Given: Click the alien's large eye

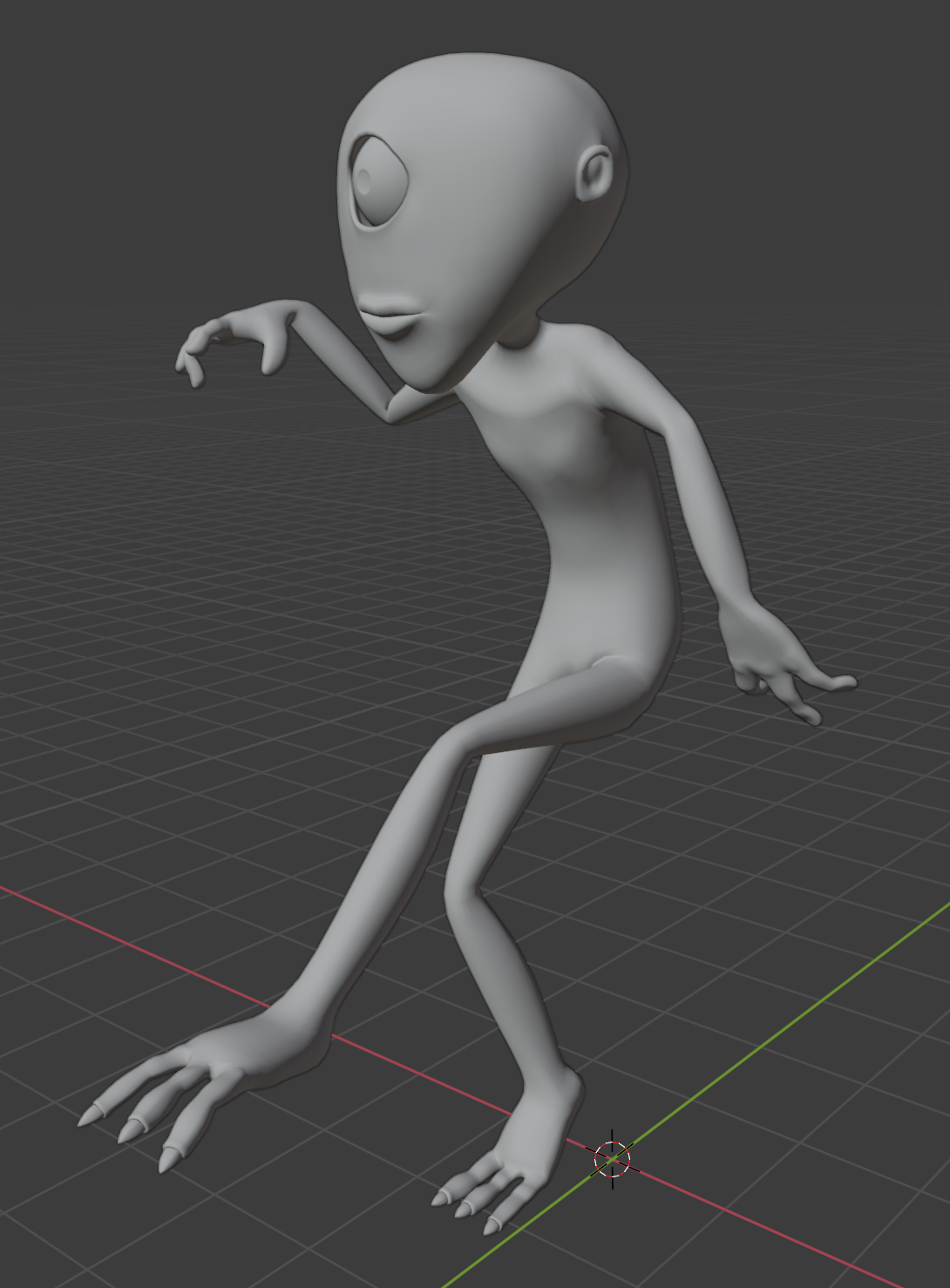Looking at the screenshot, I should [379, 181].
